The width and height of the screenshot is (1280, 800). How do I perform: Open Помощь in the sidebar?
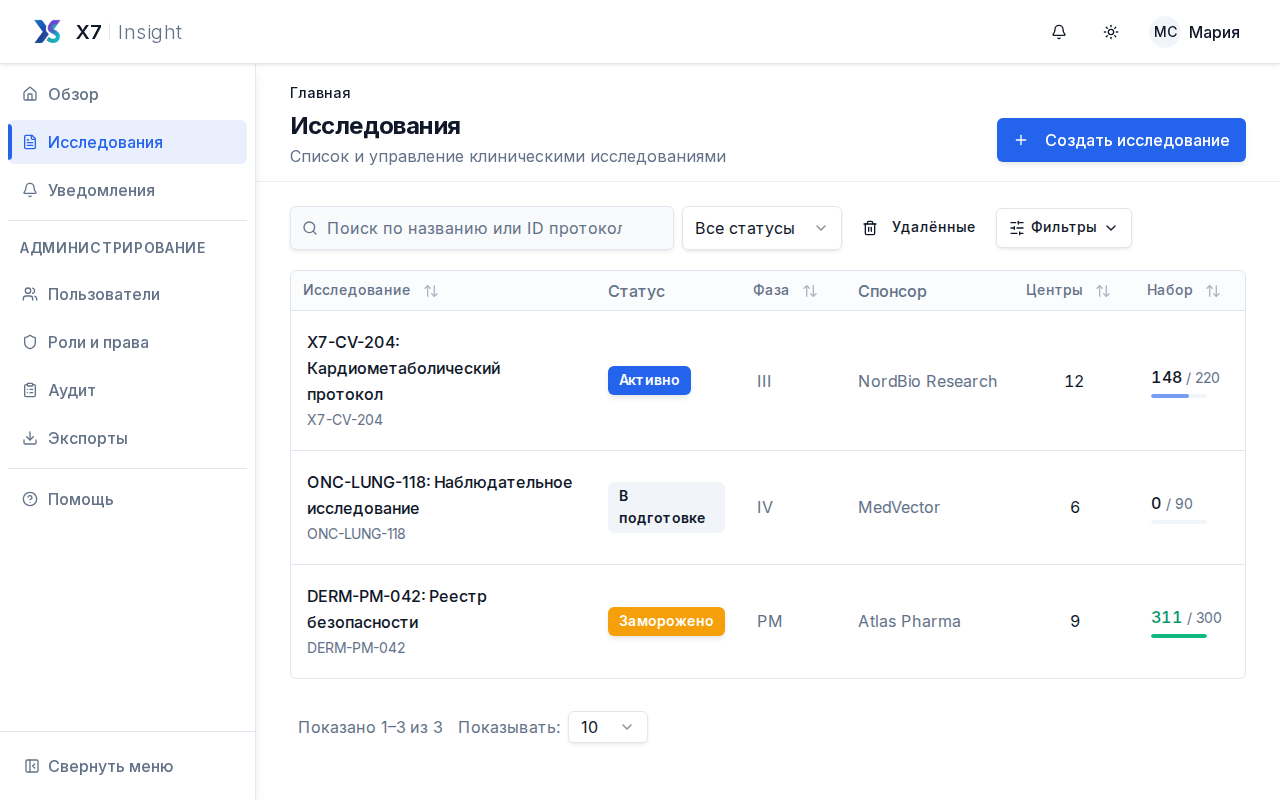click(127, 499)
